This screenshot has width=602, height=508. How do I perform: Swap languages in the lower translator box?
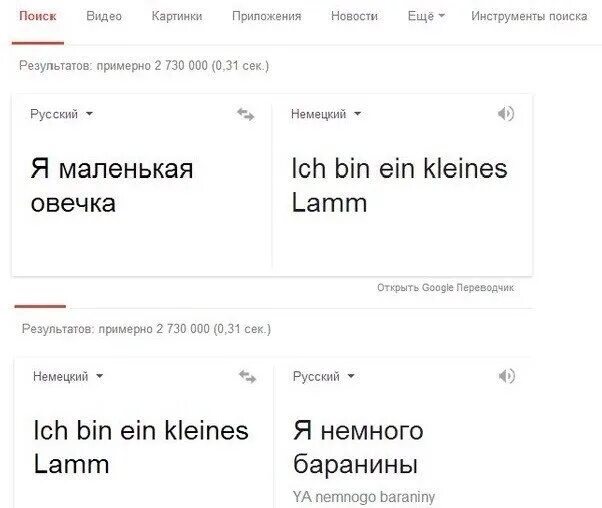click(x=247, y=377)
